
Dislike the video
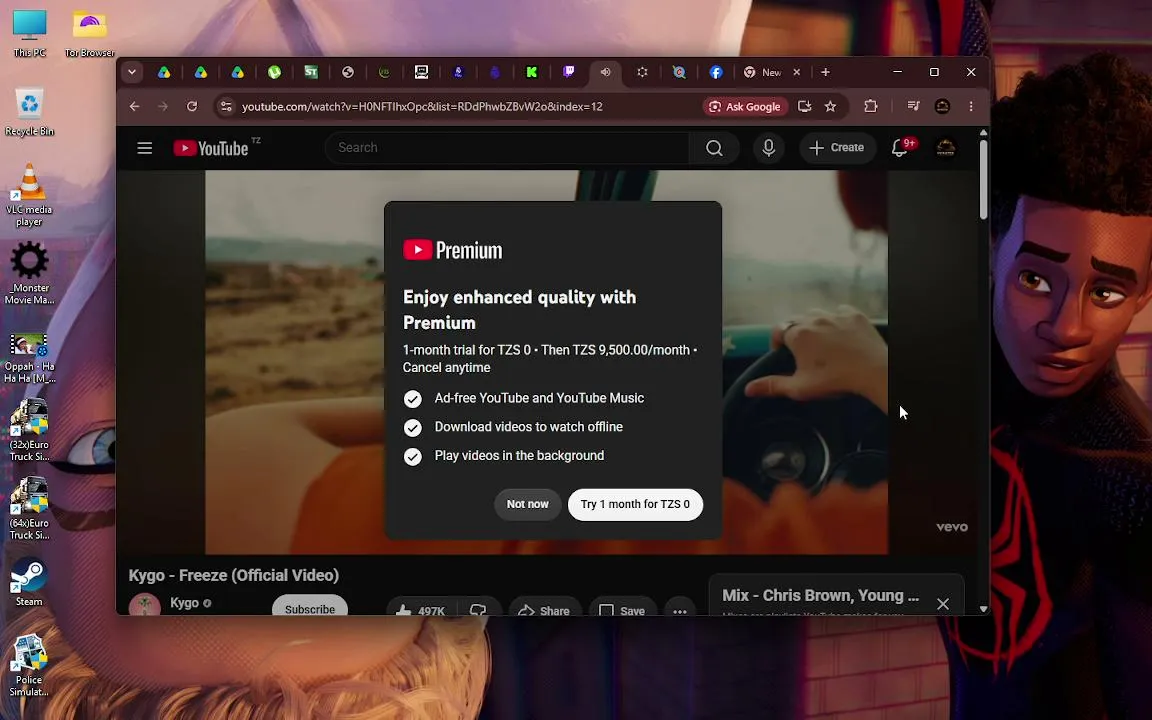tap(478, 610)
